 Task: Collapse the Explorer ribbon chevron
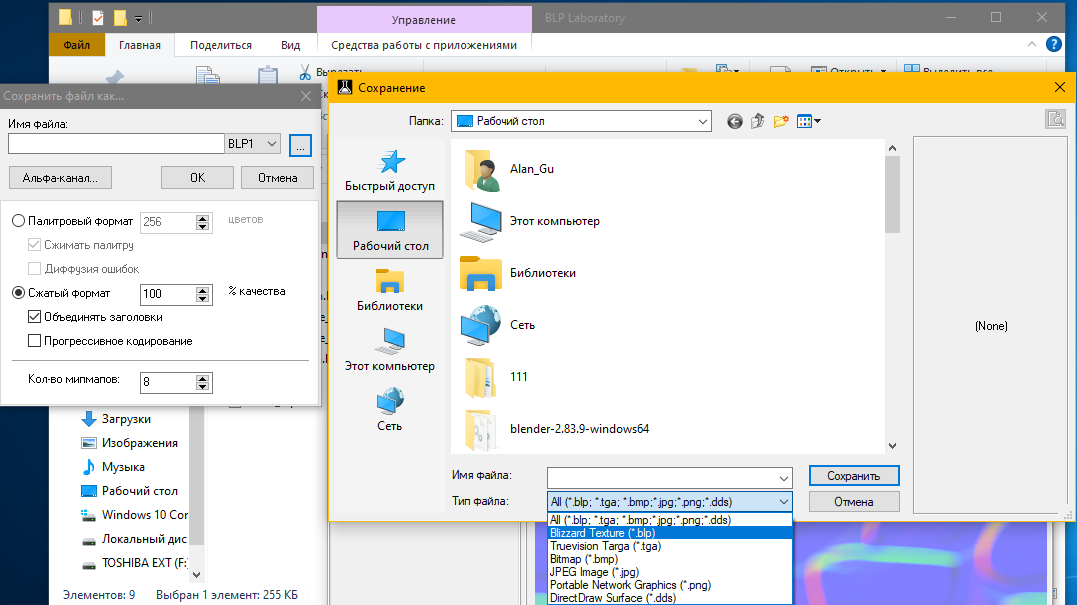pyautogui.click(x=1032, y=45)
